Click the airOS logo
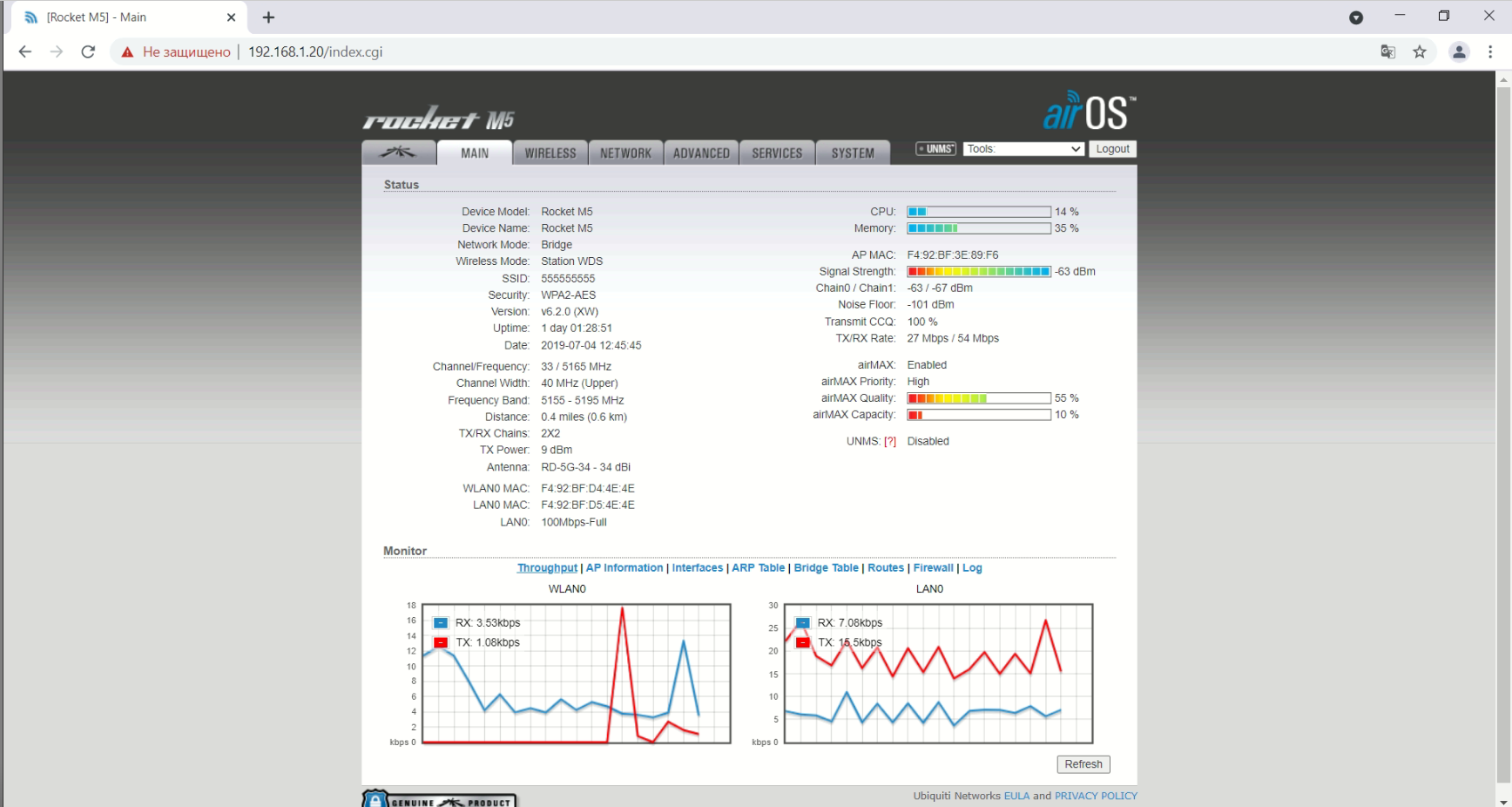This screenshot has width=1512, height=807. [x=1090, y=112]
